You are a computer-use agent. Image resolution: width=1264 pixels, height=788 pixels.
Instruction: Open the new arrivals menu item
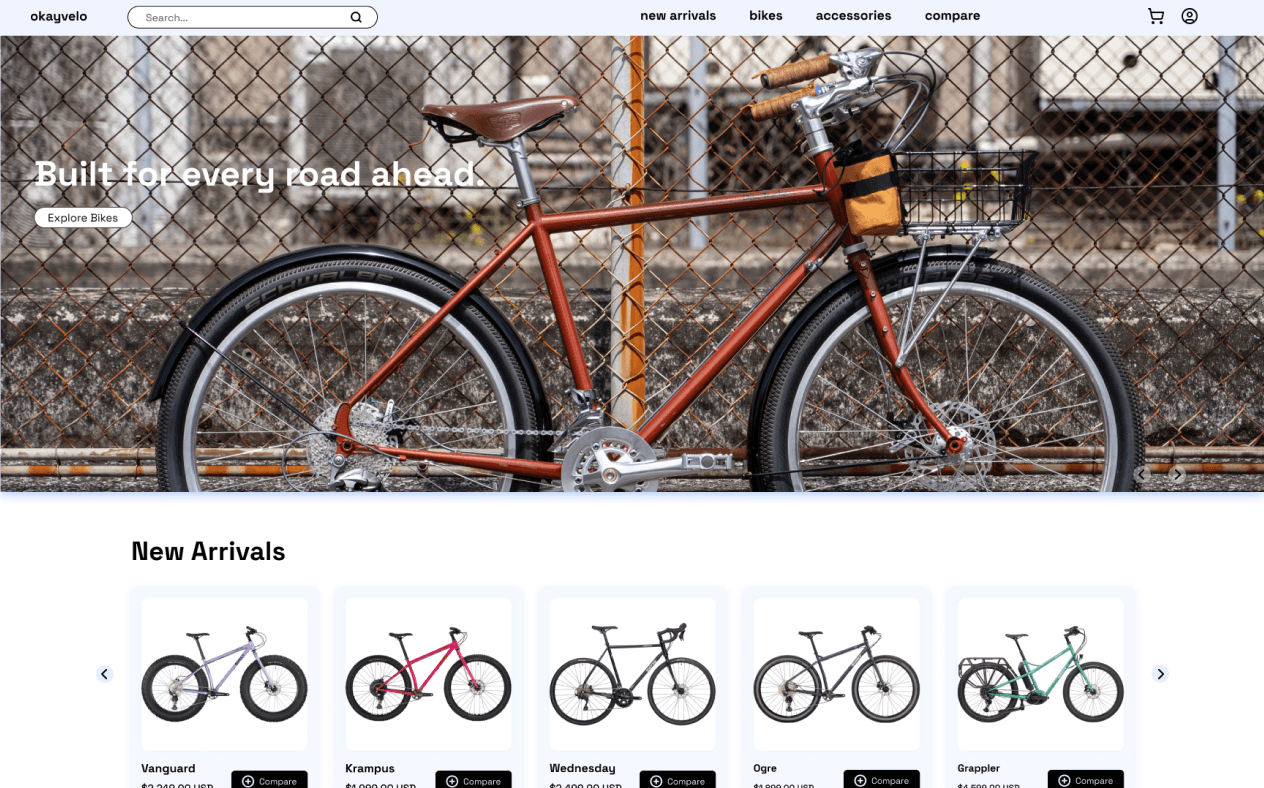[678, 16]
